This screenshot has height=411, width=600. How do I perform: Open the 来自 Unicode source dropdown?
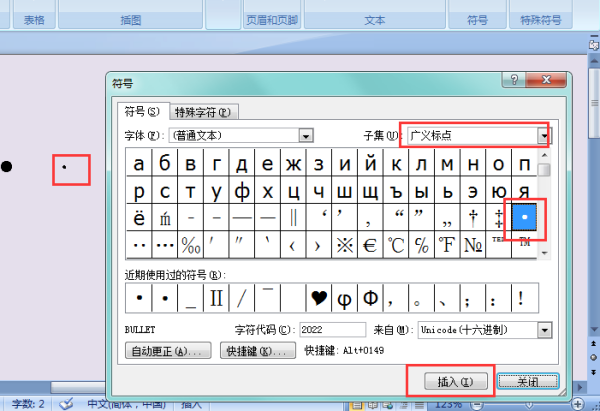point(545,330)
